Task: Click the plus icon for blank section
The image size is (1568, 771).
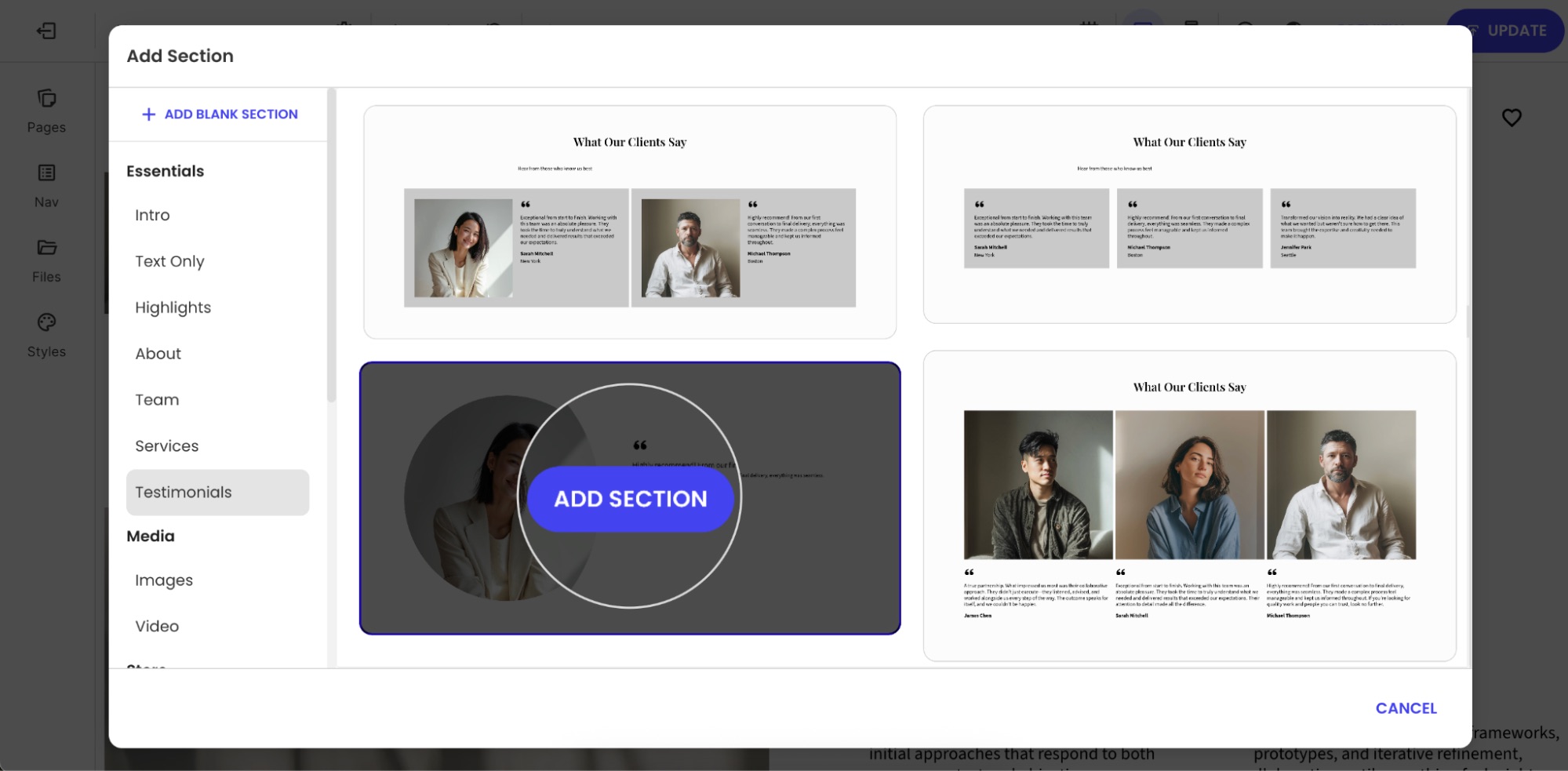Action: point(148,115)
